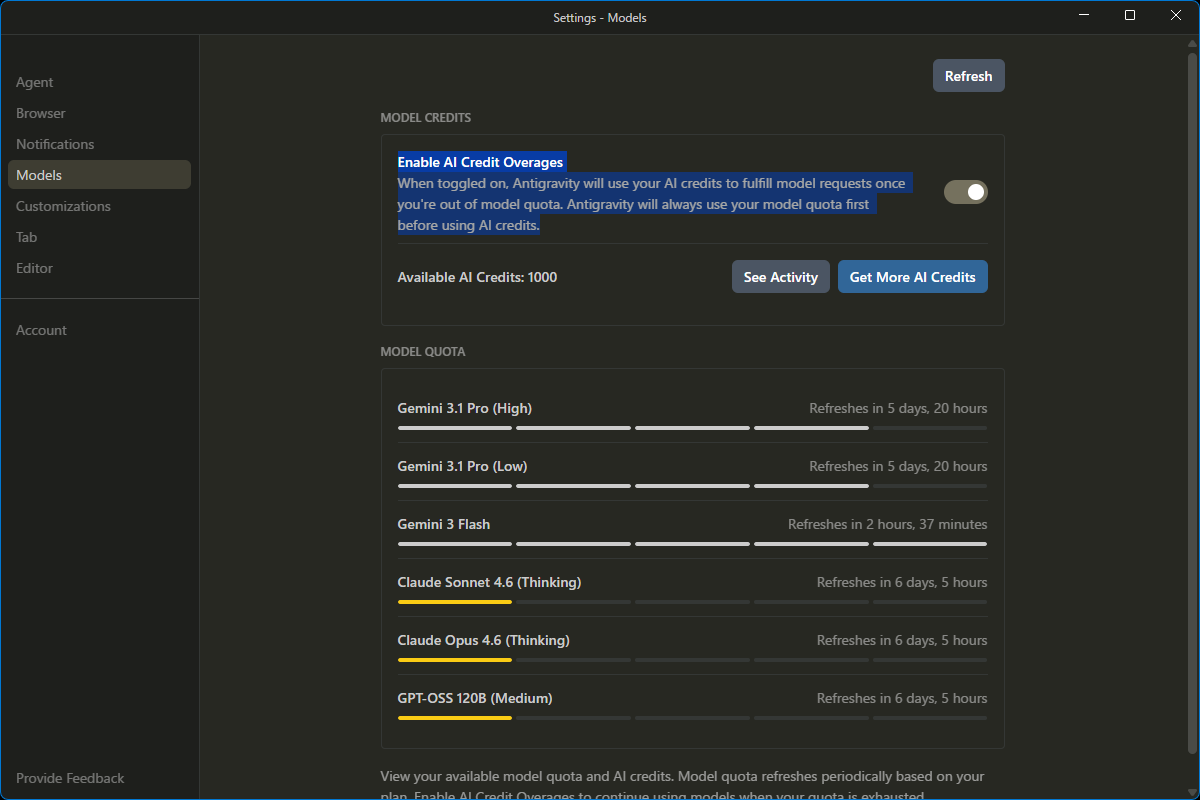Toggle Enable AI Credit Overages switch
This screenshot has width=1200, height=800.
click(965, 191)
